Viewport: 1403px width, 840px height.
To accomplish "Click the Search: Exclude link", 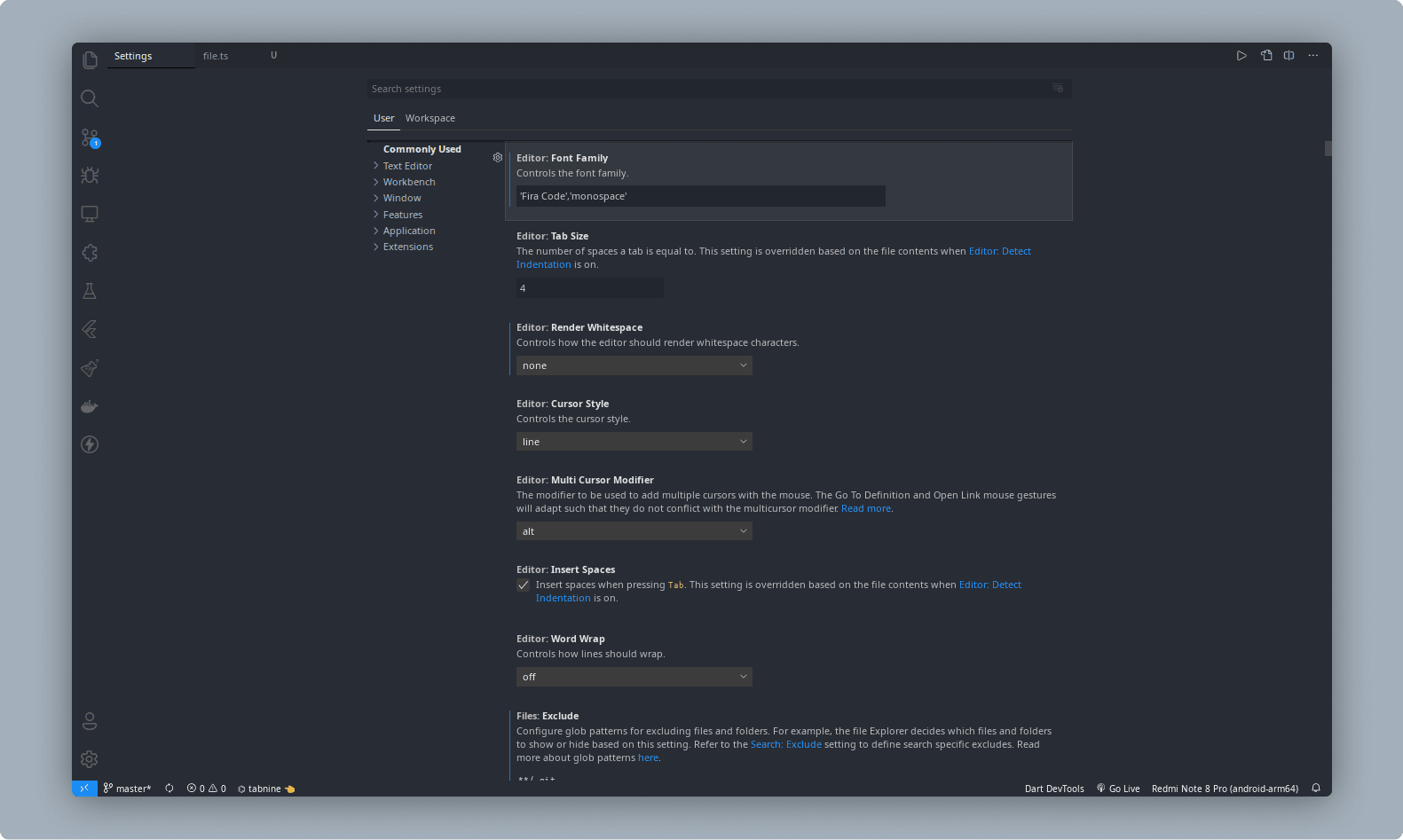I will (785, 744).
